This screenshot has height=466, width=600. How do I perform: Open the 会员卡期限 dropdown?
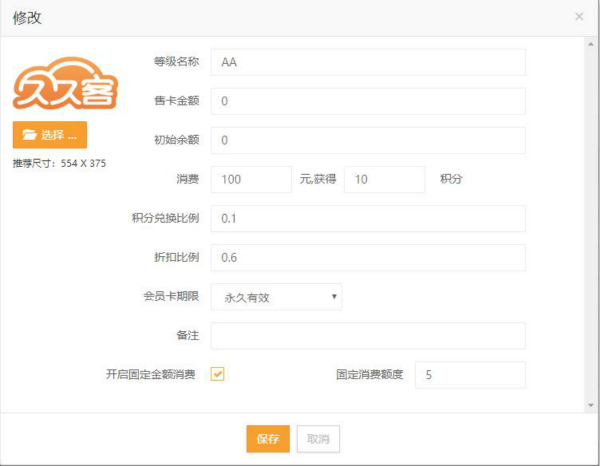click(x=277, y=296)
